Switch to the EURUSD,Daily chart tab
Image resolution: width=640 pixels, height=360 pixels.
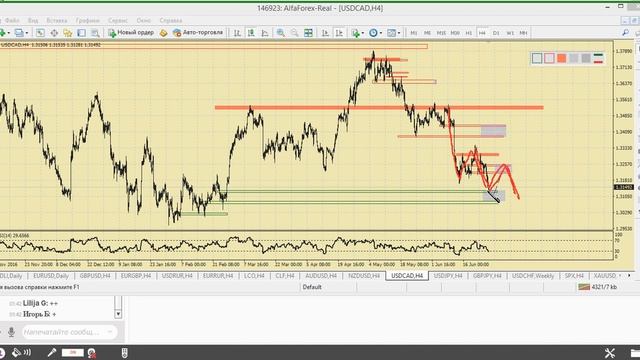point(51,276)
